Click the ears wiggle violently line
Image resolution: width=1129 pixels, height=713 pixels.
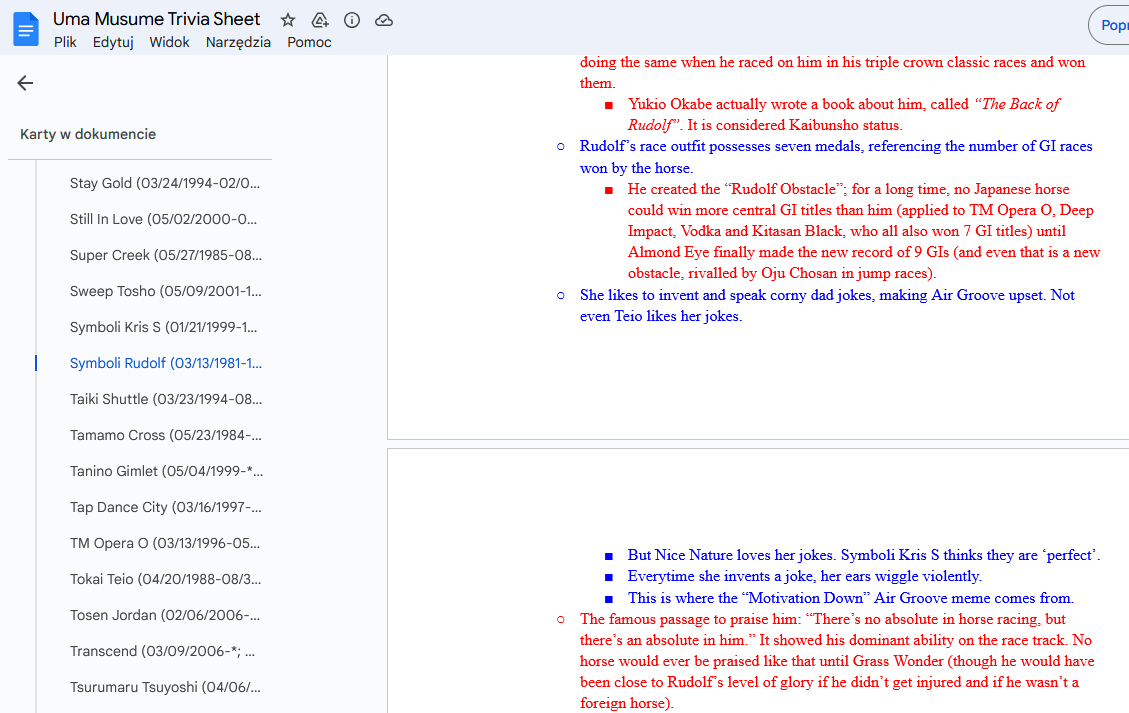(804, 576)
